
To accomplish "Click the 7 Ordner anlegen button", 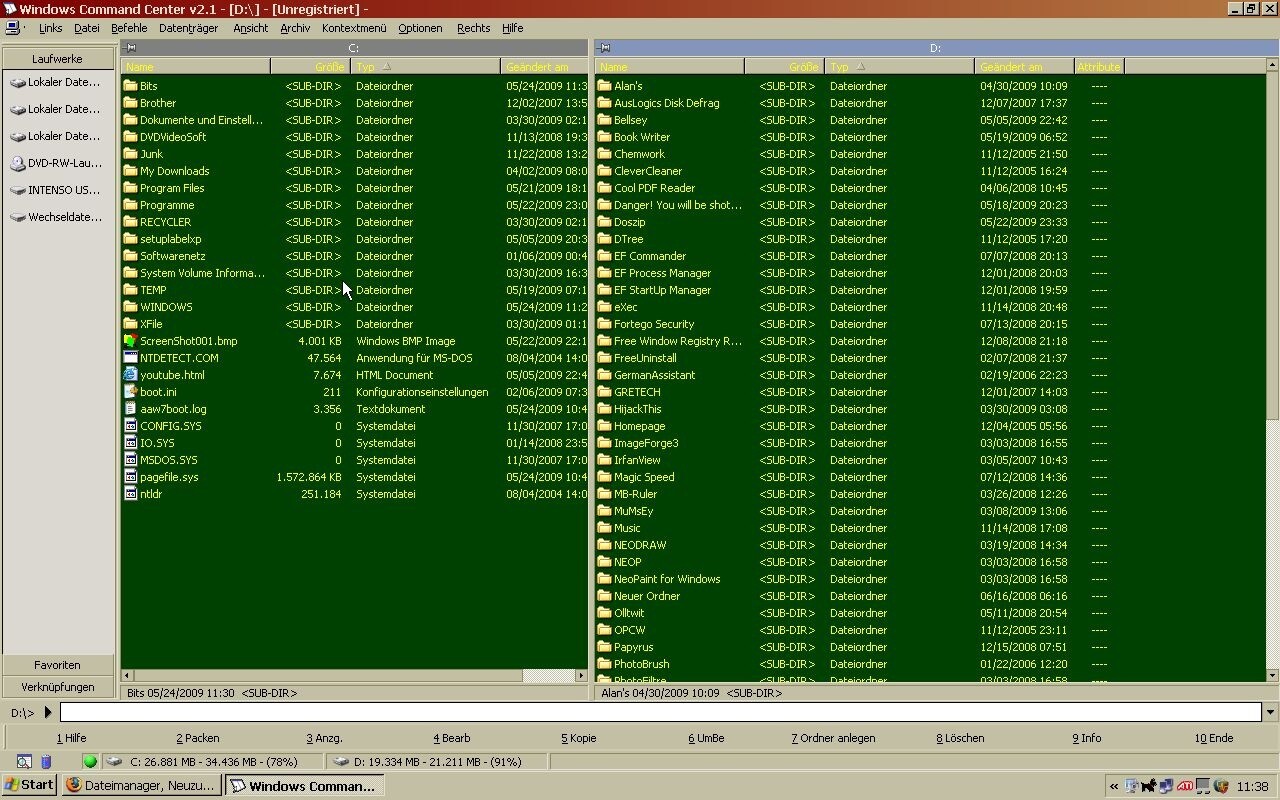I will [834, 738].
